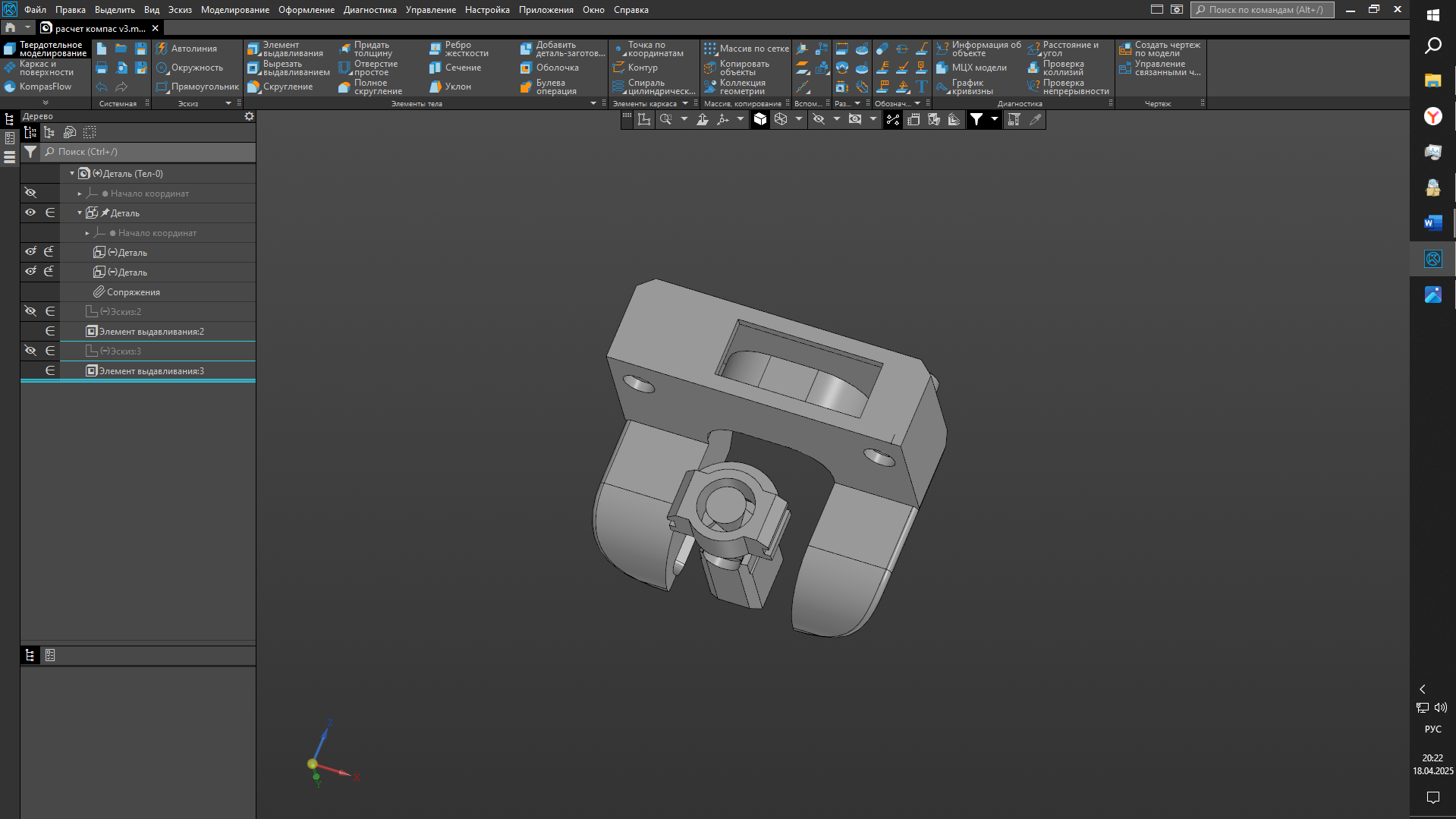Select the Extrude element (Элемент выдавливания) tool

(285, 49)
